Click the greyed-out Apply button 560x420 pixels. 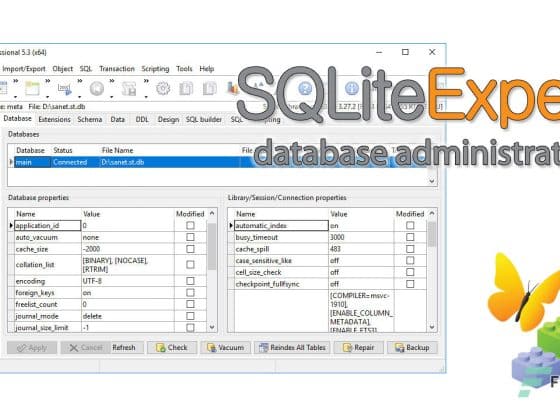coord(32,348)
